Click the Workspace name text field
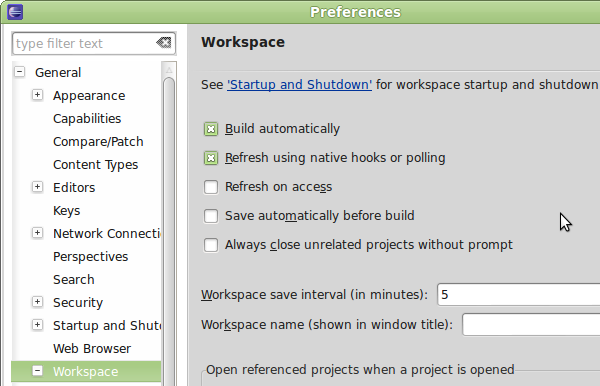Image resolution: width=600 pixels, height=386 pixels. click(x=531, y=324)
